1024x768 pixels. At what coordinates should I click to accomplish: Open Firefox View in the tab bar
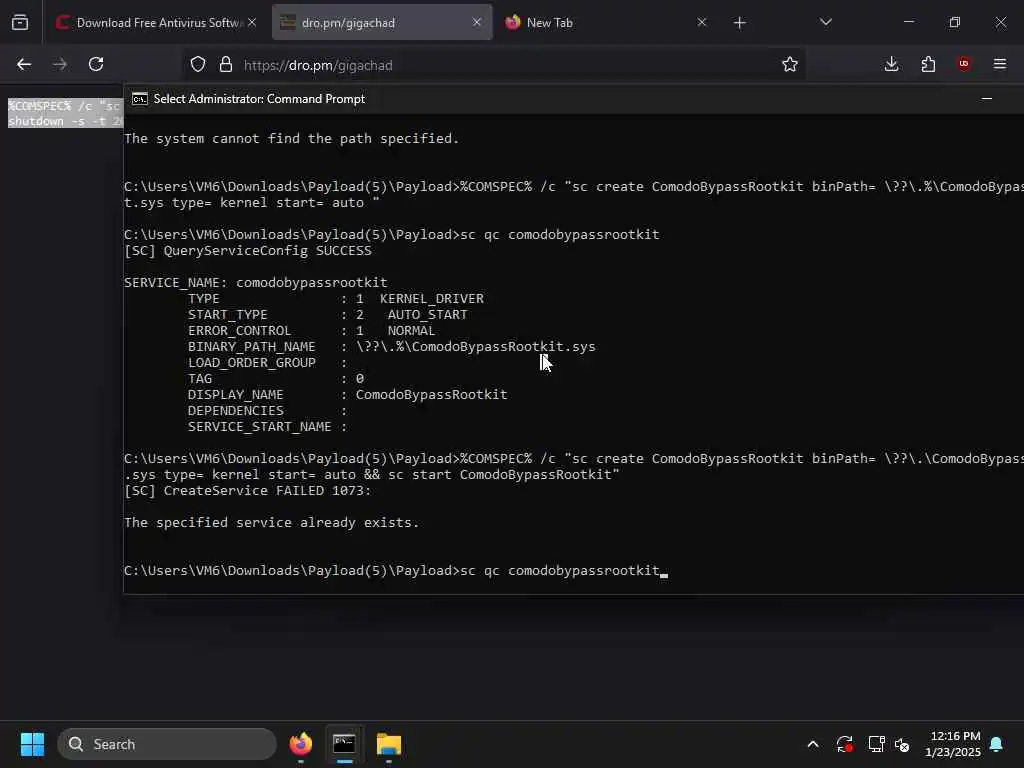[20, 23]
